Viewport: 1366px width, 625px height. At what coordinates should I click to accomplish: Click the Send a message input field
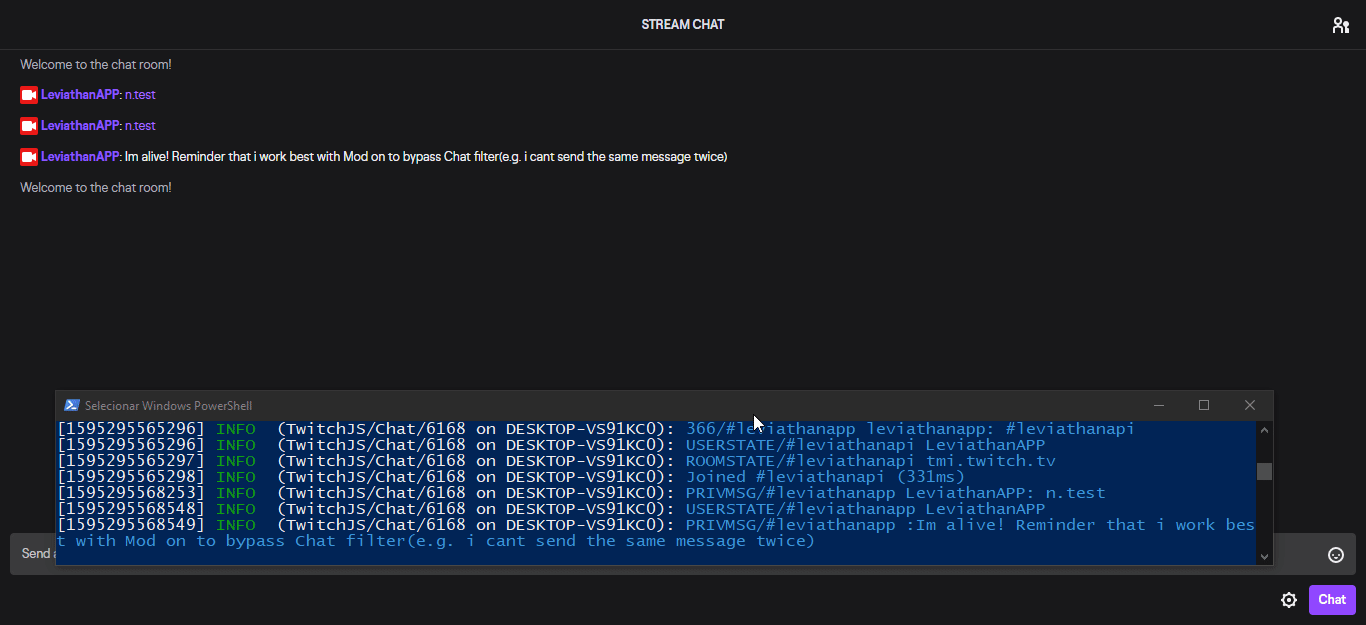[x=37, y=552]
